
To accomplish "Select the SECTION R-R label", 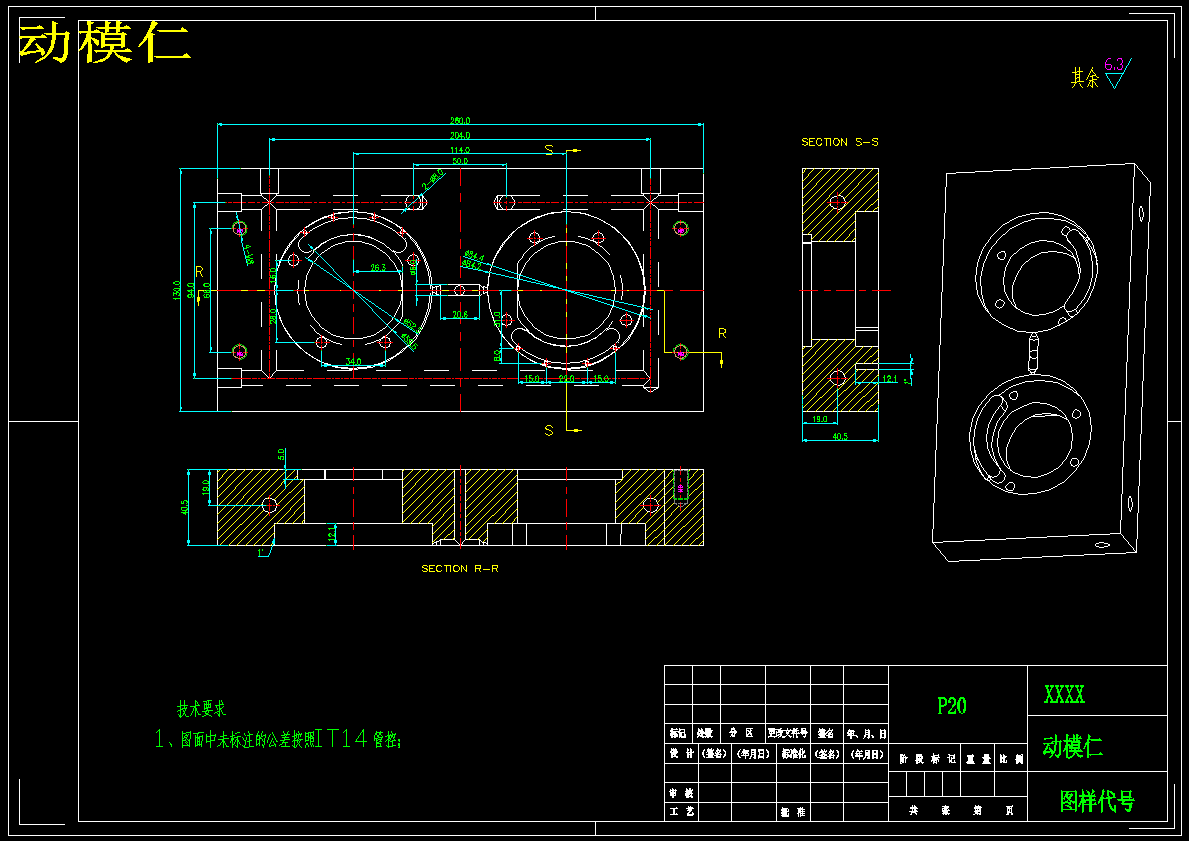I will coord(460,568).
